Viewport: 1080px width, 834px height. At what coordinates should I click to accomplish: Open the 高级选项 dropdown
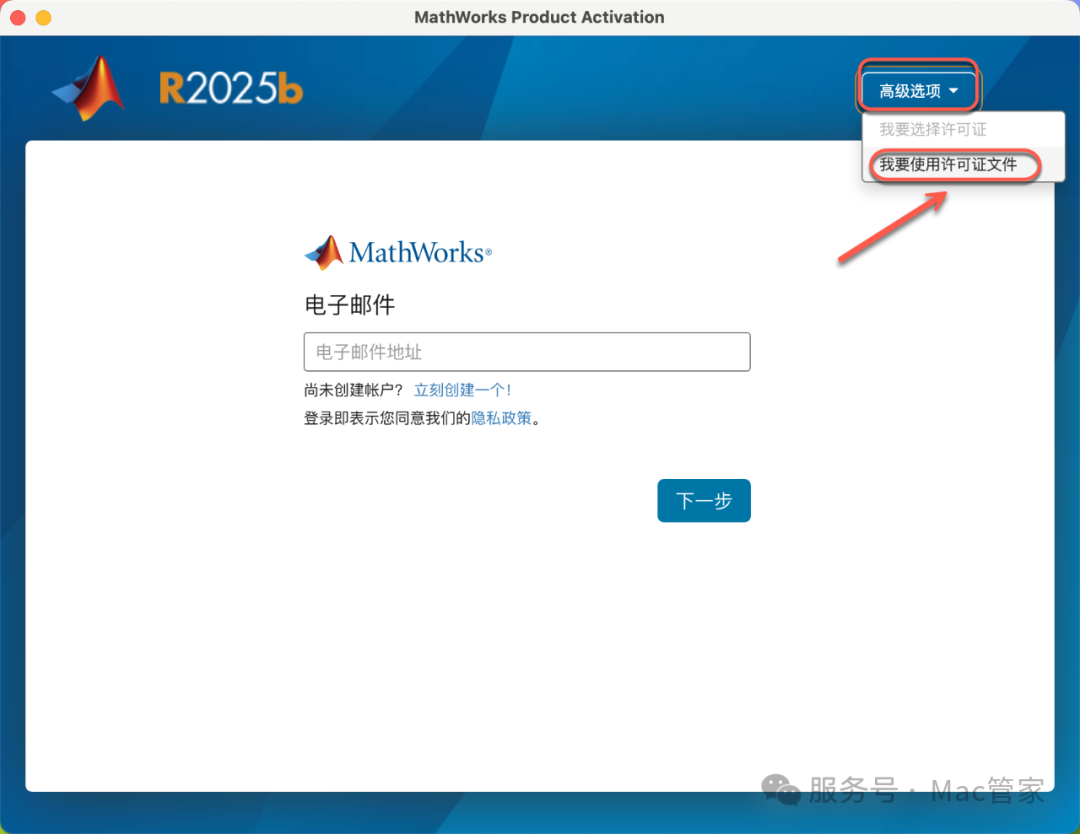coord(918,91)
